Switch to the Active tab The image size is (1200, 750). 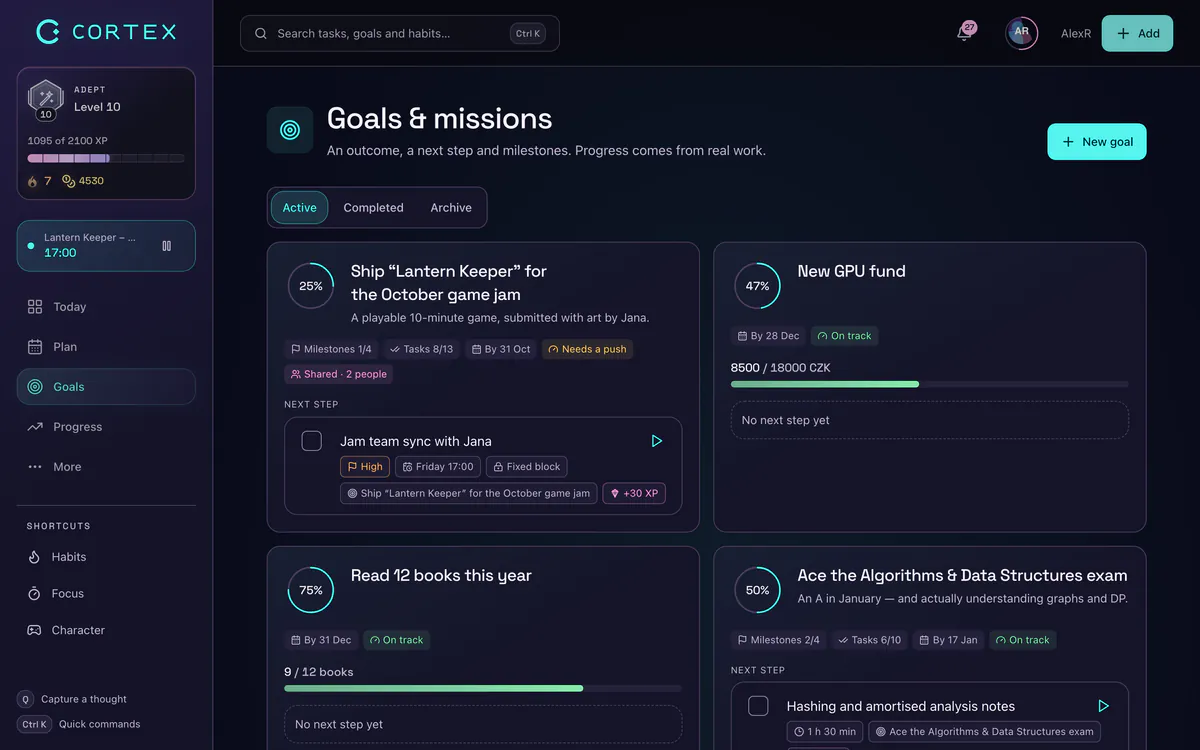pyautogui.click(x=299, y=208)
